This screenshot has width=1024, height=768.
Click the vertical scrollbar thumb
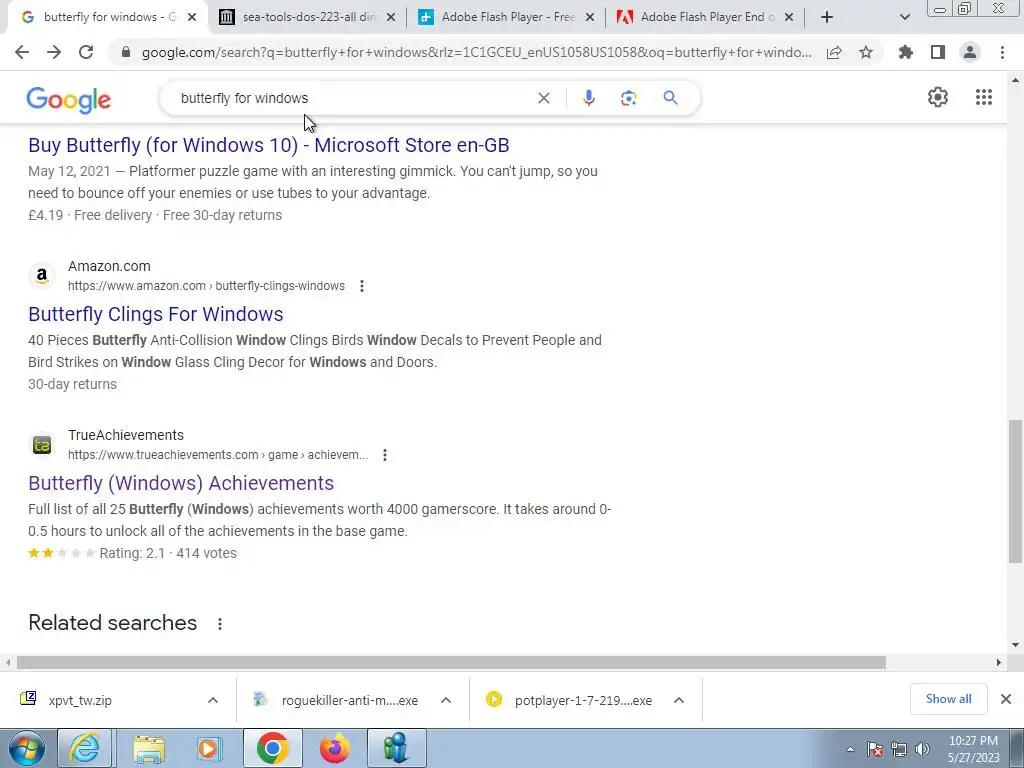coord(1015,491)
